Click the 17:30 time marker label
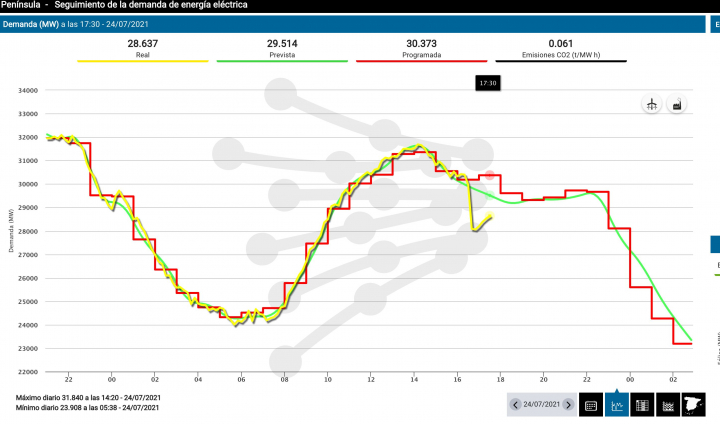The image size is (720, 424). tap(488, 83)
